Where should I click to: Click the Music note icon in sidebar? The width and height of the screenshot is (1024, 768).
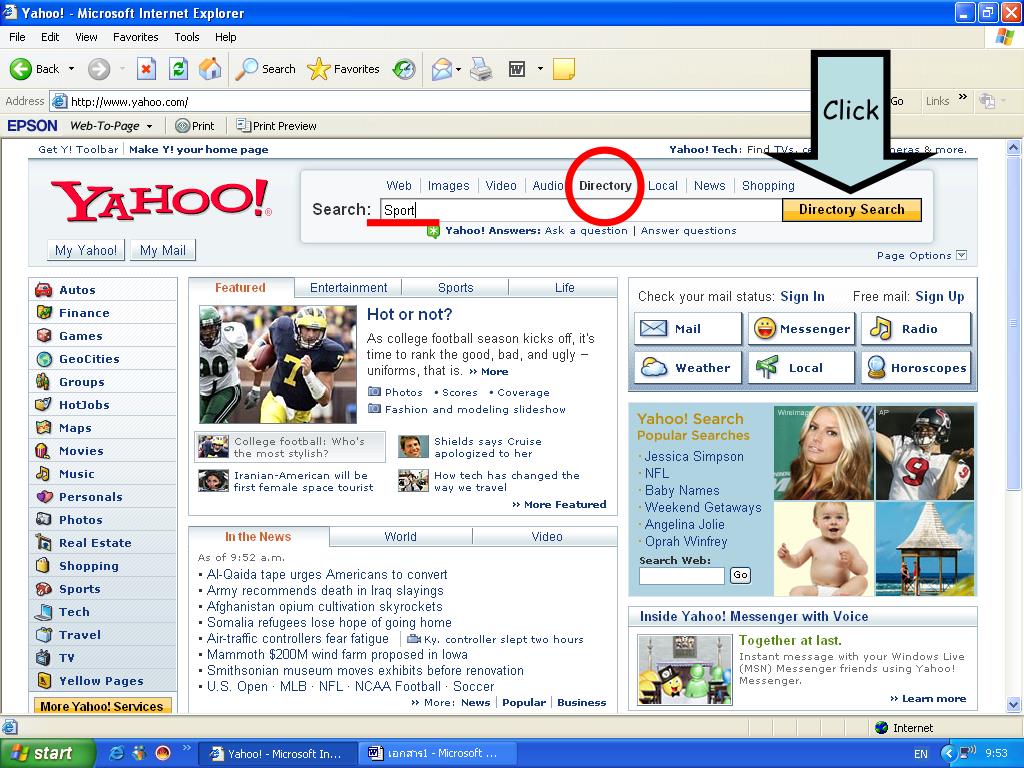pos(43,473)
